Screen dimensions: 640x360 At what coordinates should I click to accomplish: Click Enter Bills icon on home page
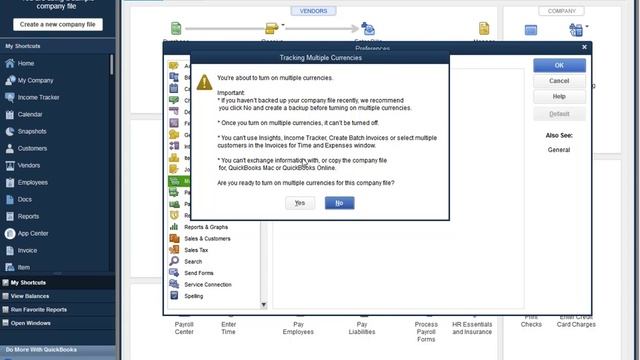click(368, 29)
